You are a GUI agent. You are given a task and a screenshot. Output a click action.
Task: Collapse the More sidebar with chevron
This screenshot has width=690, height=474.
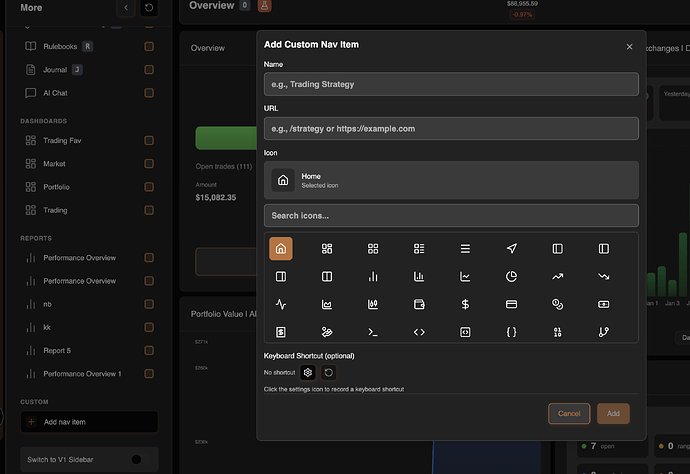[x=126, y=7]
